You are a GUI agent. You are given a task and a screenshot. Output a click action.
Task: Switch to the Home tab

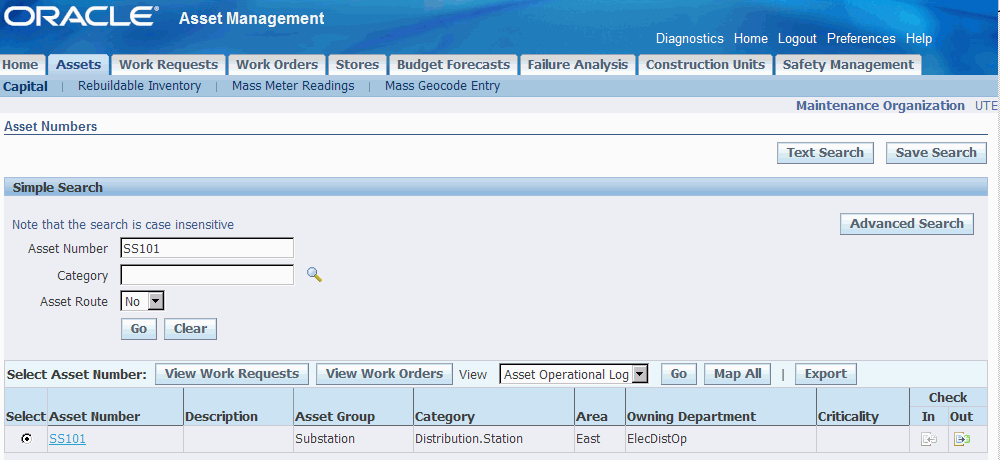(20, 64)
